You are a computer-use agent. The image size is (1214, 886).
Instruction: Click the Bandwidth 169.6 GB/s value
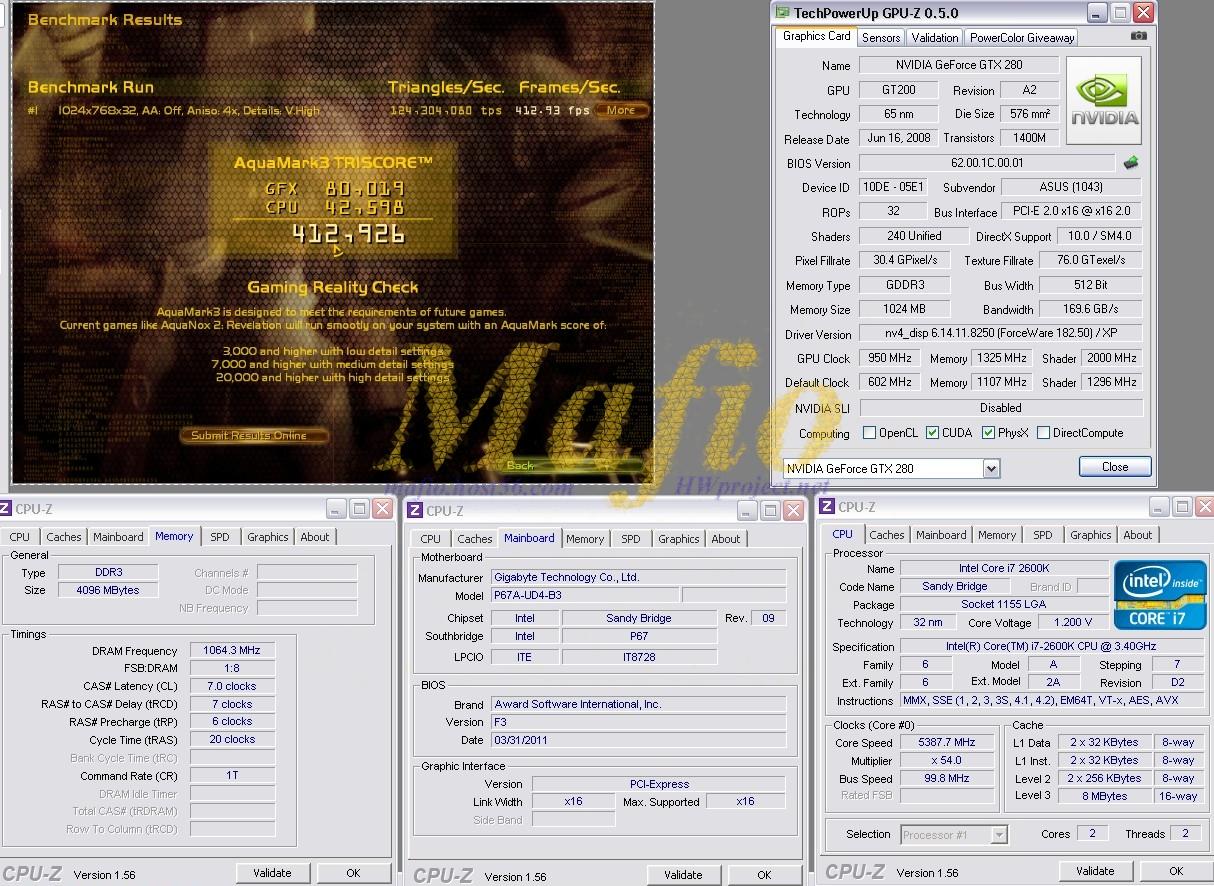[x=1091, y=309]
